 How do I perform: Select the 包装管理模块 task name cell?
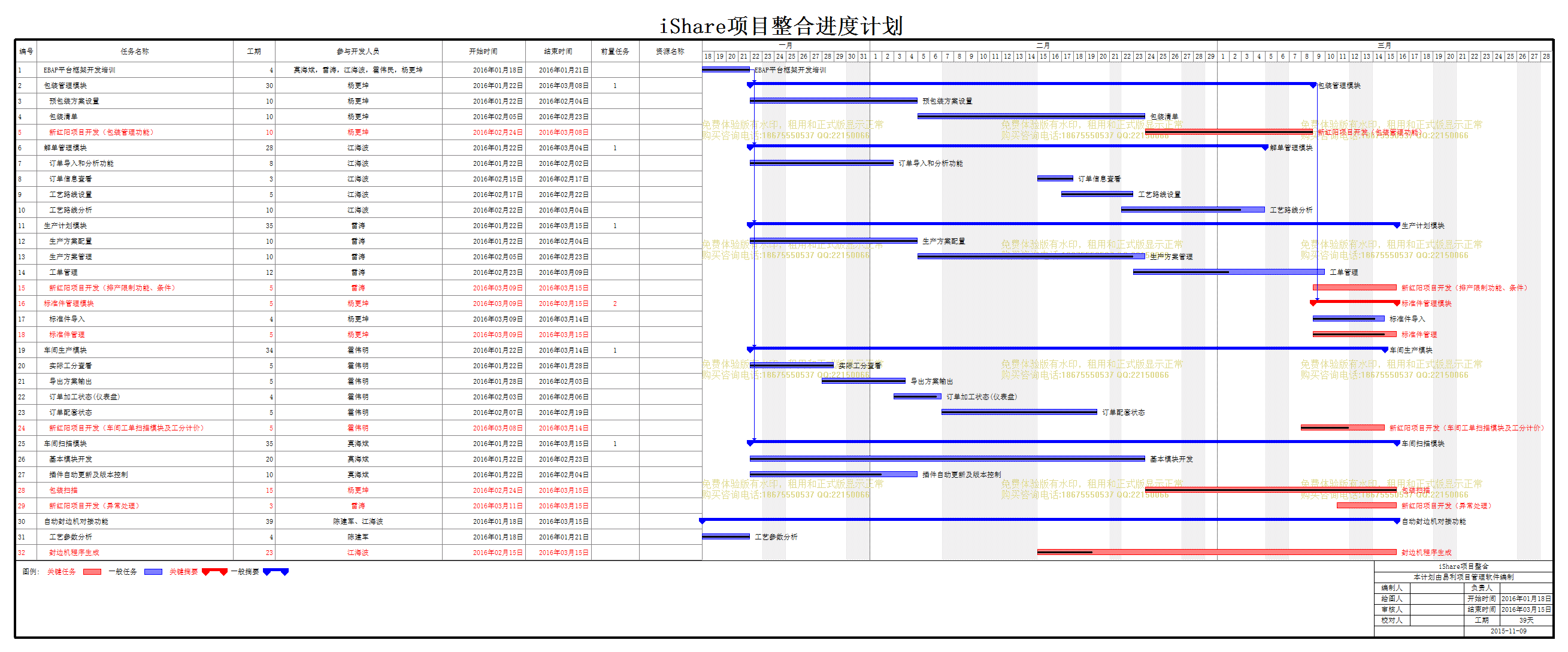click(135, 86)
